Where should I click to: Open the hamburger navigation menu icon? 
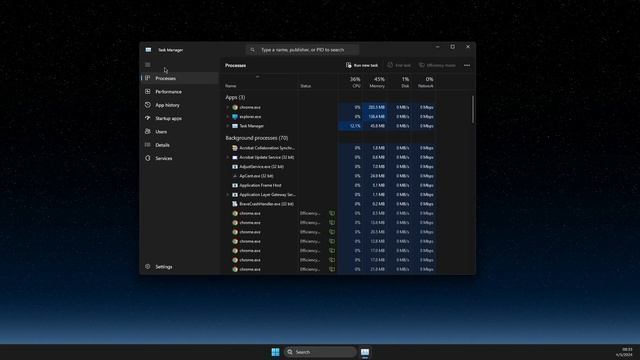coord(148,65)
